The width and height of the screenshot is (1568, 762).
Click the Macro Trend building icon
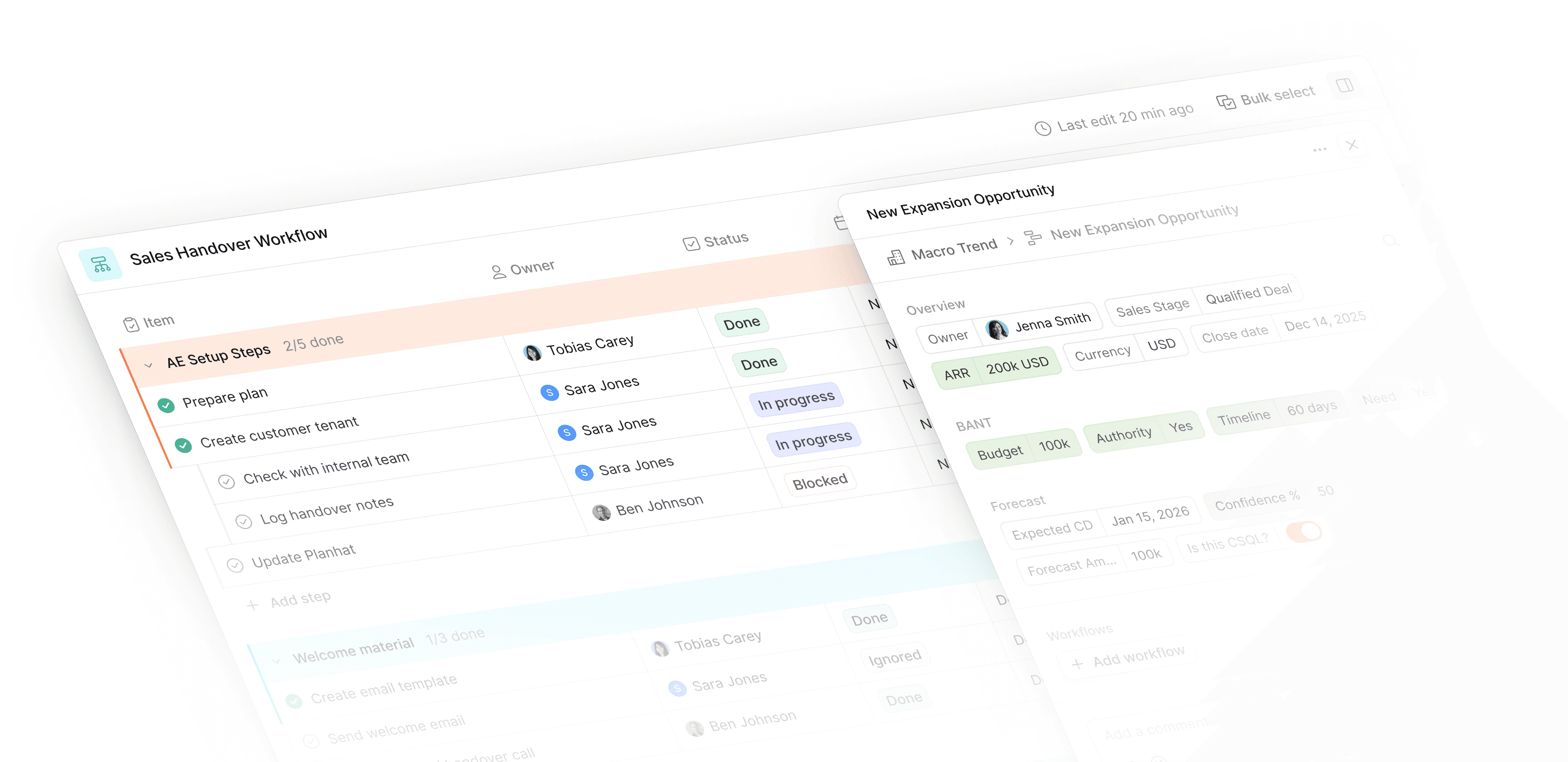[x=896, y=257]
